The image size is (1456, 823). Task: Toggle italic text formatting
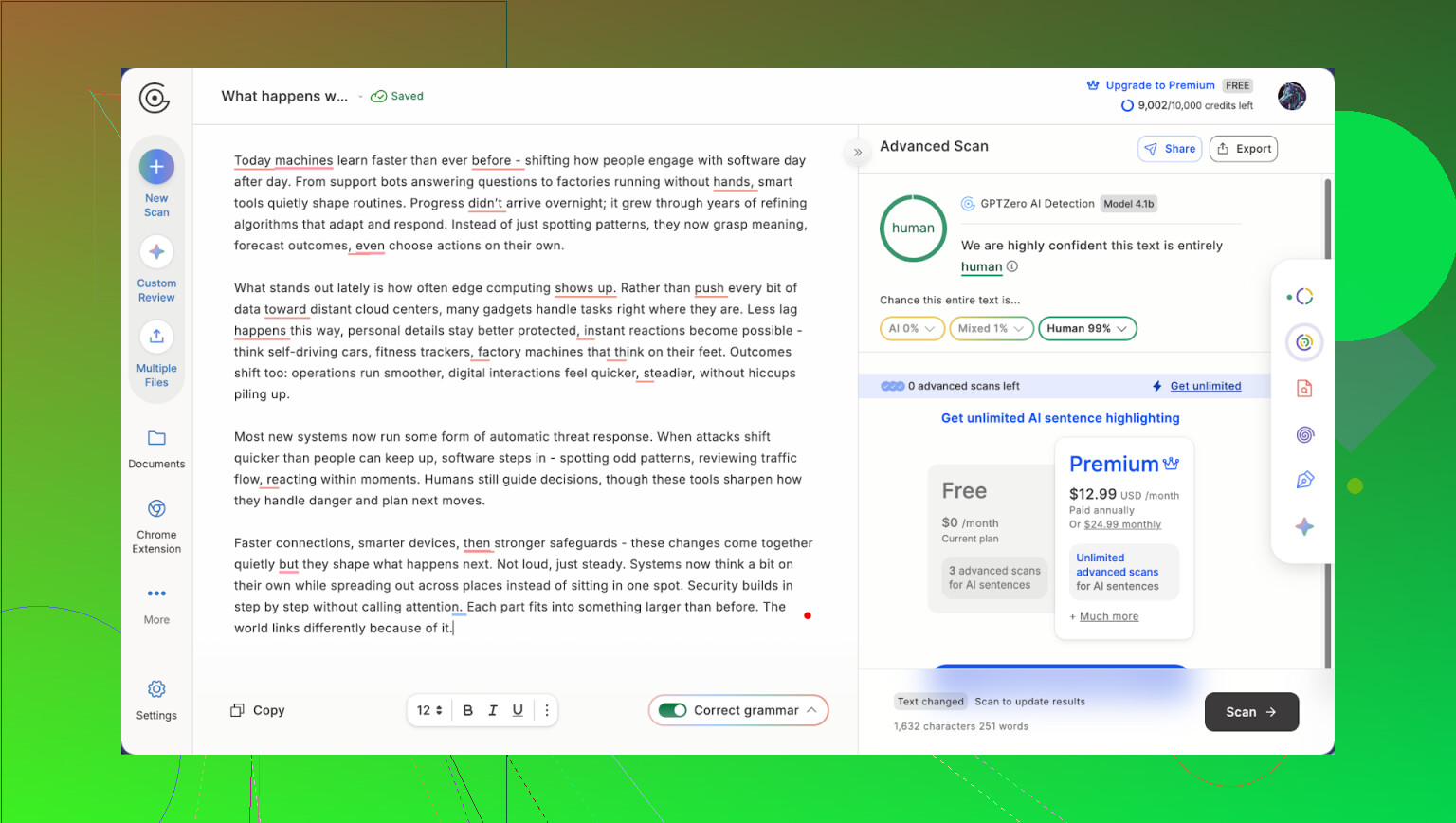tap(493, 710)
